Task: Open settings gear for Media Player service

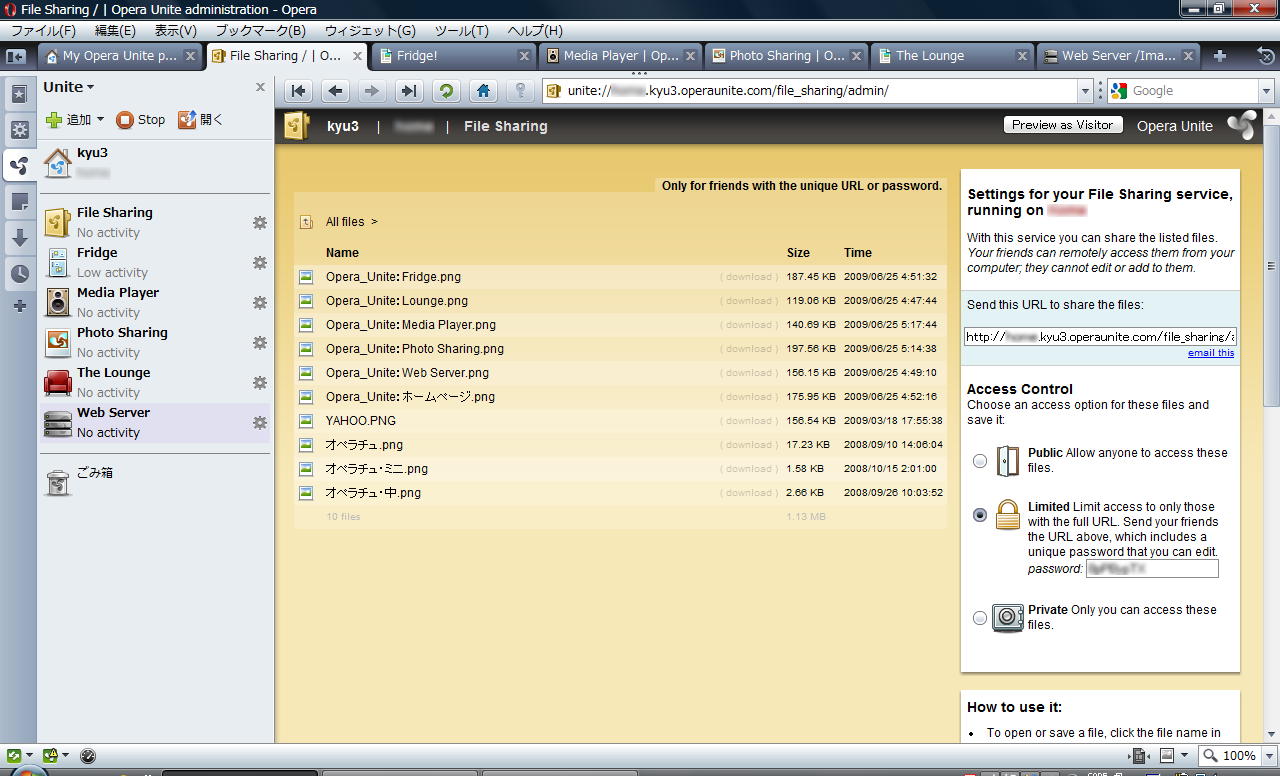Action: coord(260,302)
